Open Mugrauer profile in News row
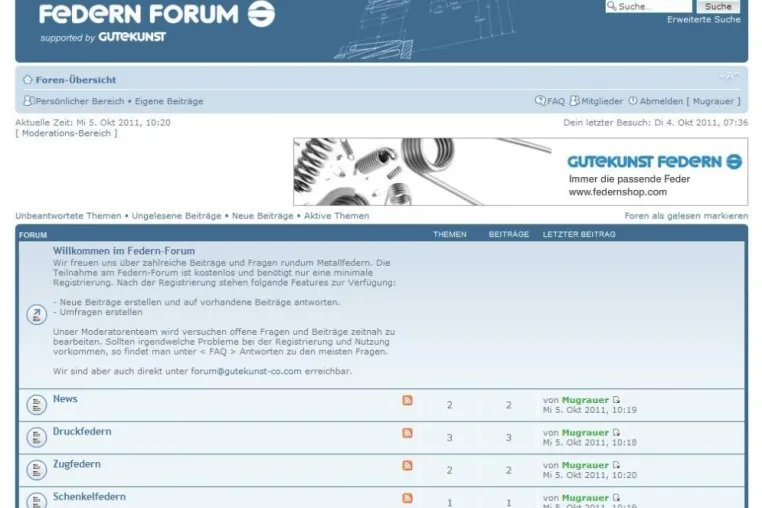The width and height of the screenshot is (762, 508). (585, 400)
